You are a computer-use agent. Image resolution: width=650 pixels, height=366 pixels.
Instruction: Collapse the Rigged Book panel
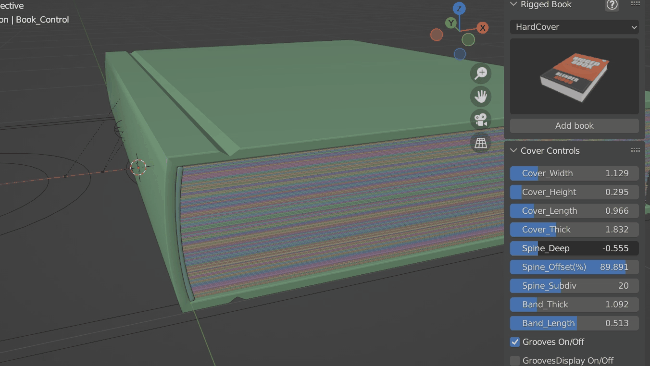pyautogui.click(x=514, y=4)
